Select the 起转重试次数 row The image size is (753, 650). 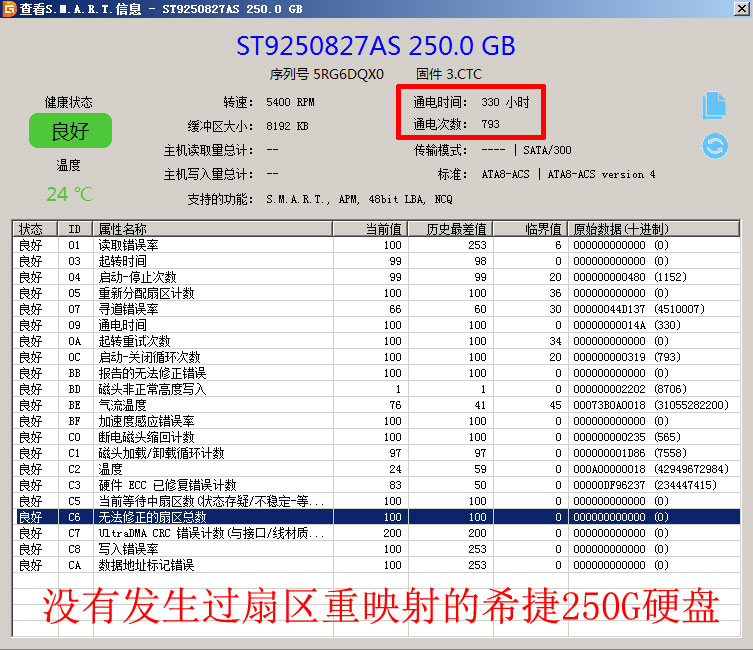click(376, 341)
